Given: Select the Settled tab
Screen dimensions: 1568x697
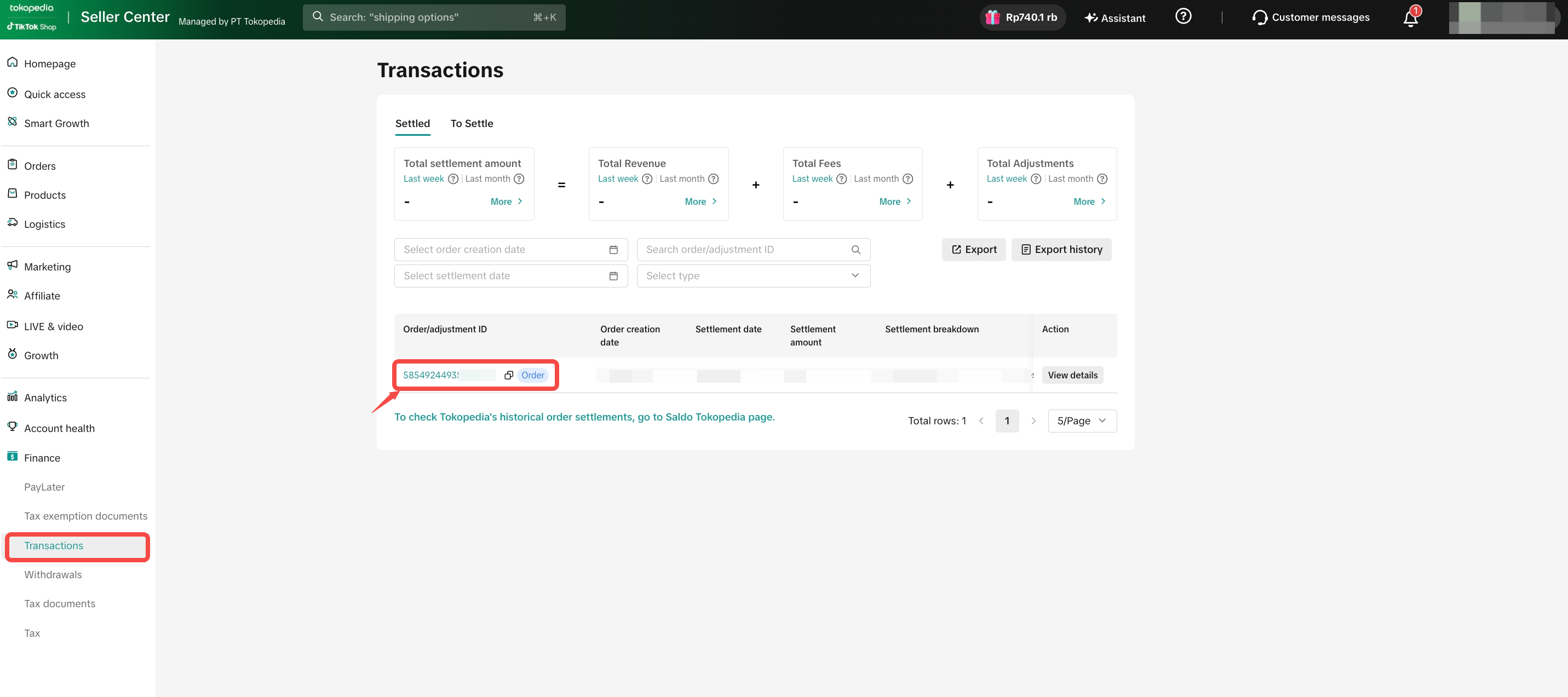Looking at the screenshot, I should tap(412, 123).
